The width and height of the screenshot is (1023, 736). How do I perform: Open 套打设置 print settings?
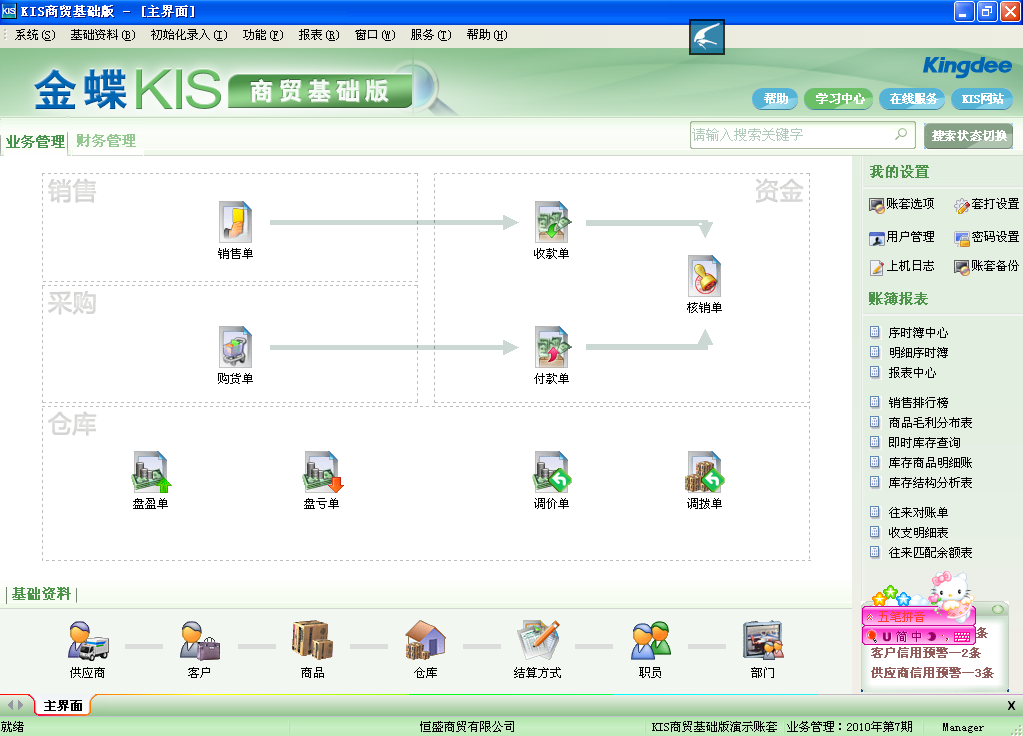point(986,204)
